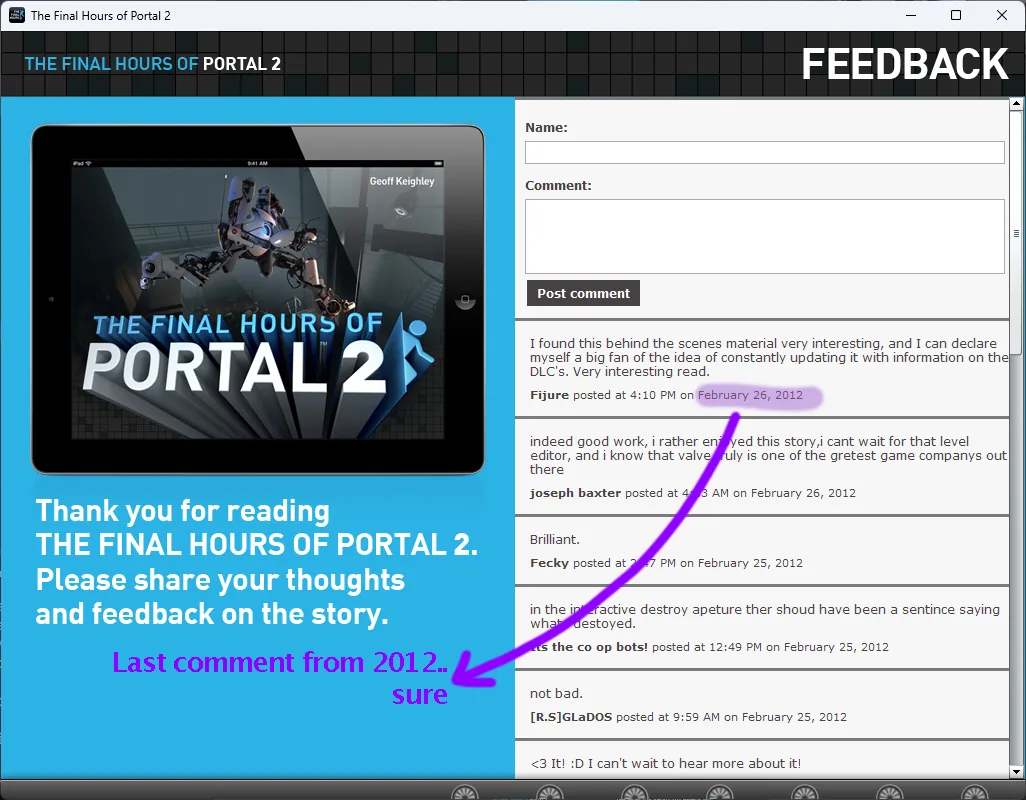The image size is (1026, 800).
Task: Click the feedback panel scrollbar thumb
Action: pyautogui.click(x=1016, y=233)
